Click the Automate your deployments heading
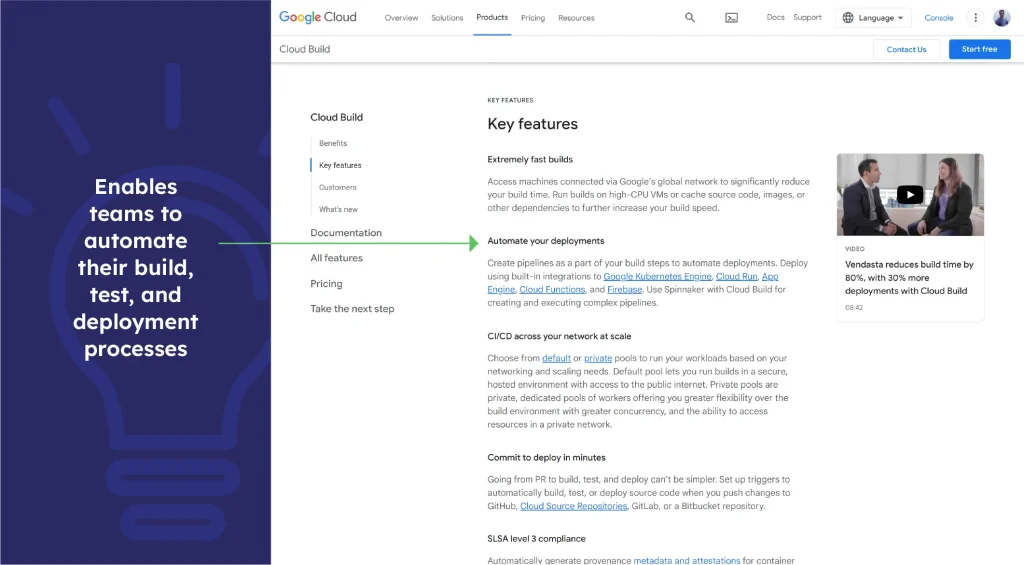This screenshot has height=565, width=1024. [545, 241]
